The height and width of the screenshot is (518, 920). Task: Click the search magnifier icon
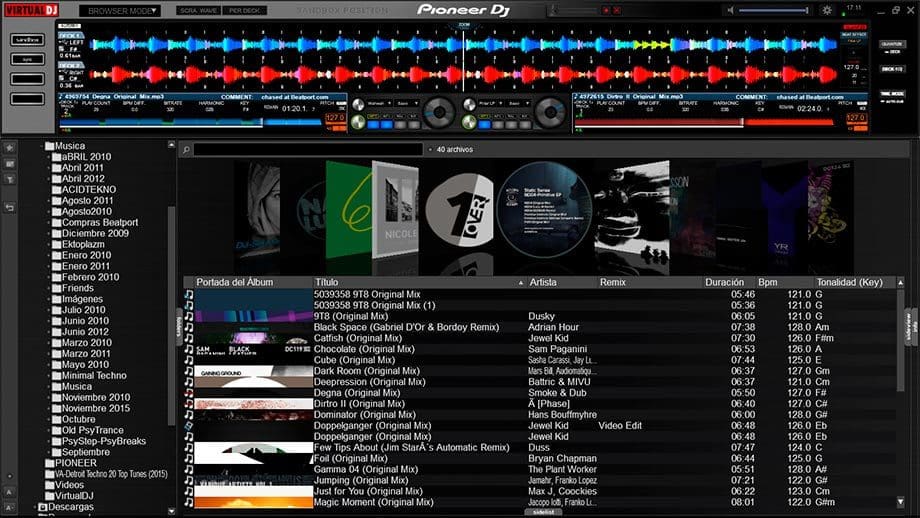[x=186, y=150]
